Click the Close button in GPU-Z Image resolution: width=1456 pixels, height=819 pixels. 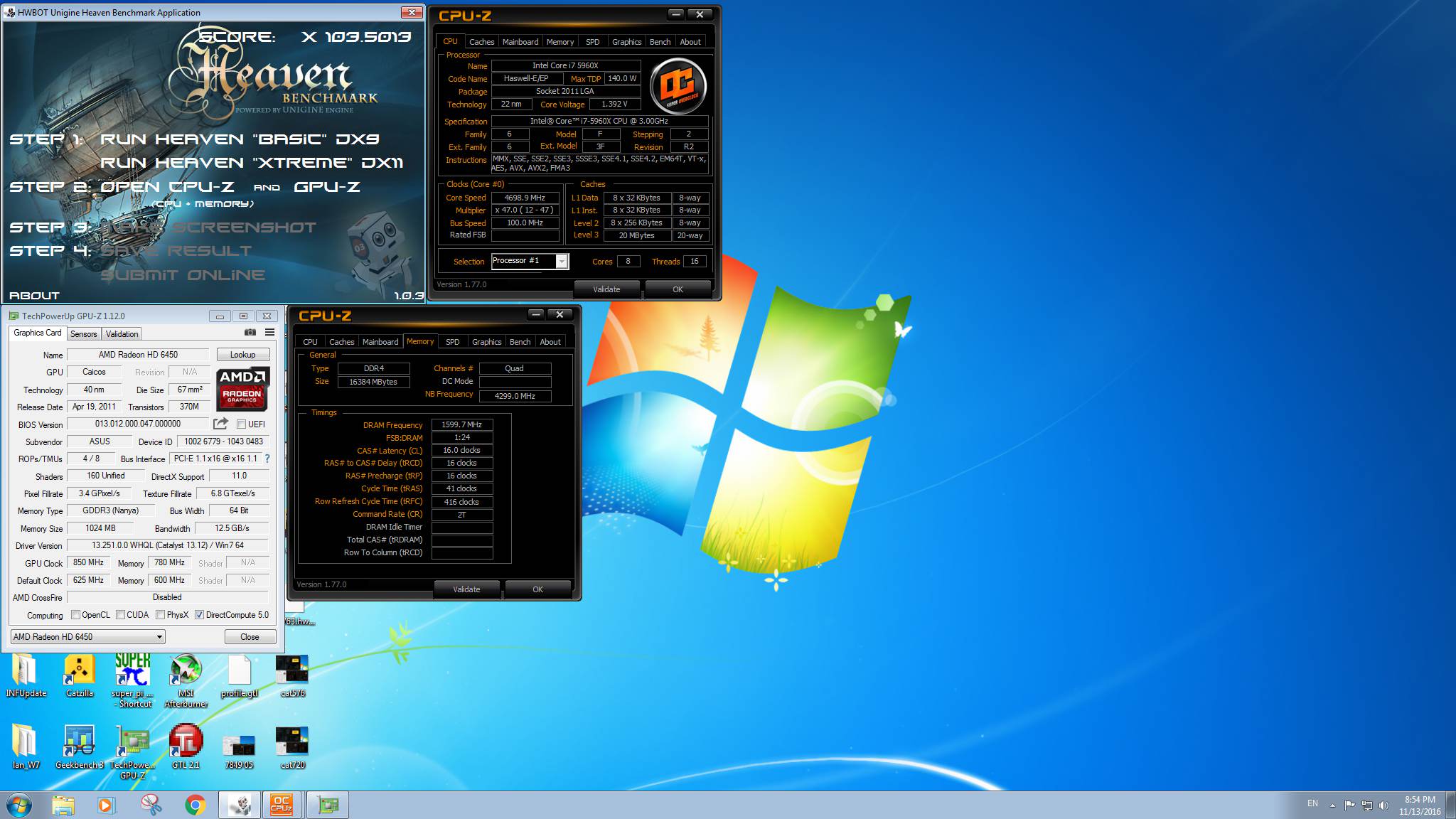click(250, 637)
